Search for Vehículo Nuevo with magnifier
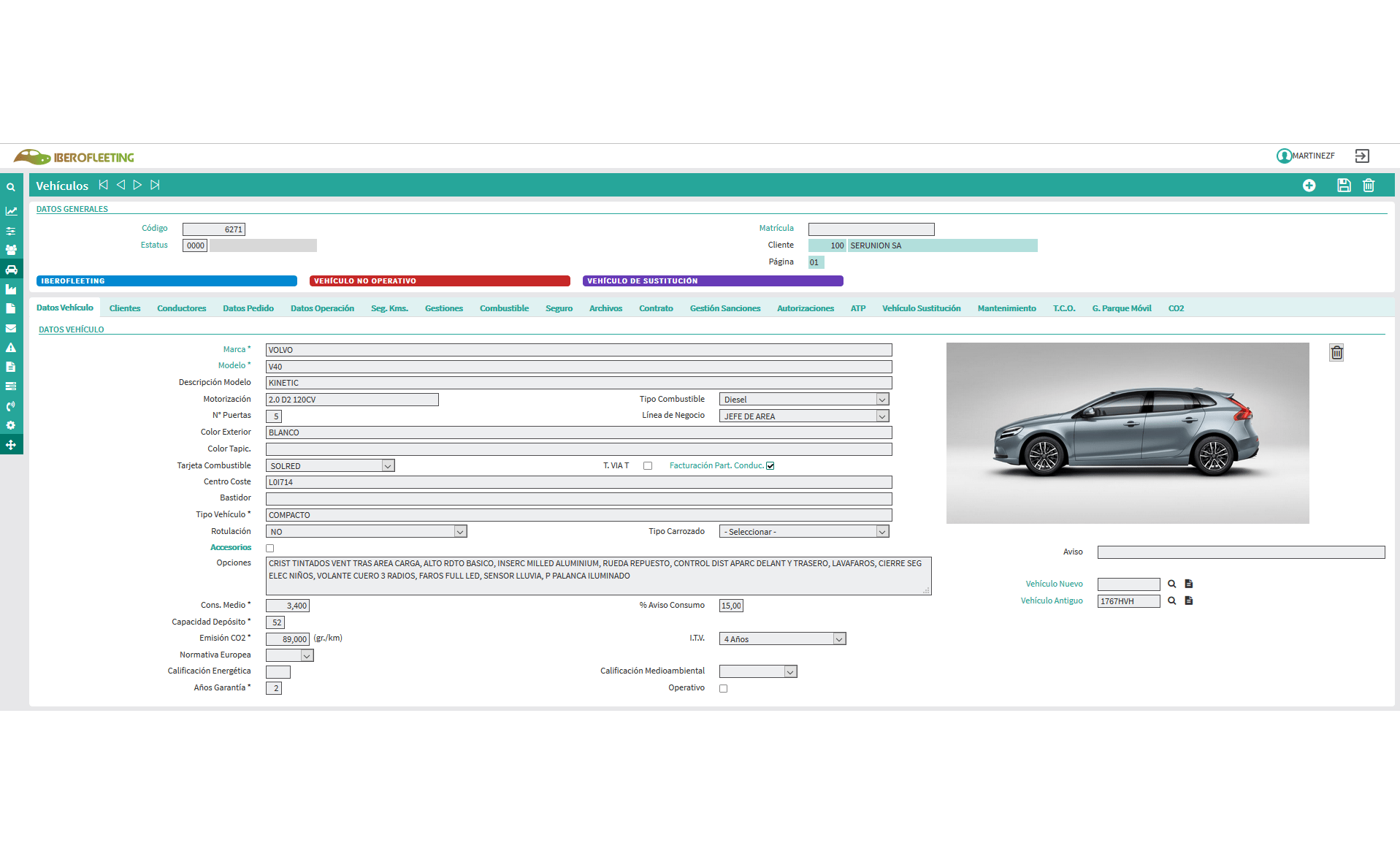 (x=1172, y=584)
